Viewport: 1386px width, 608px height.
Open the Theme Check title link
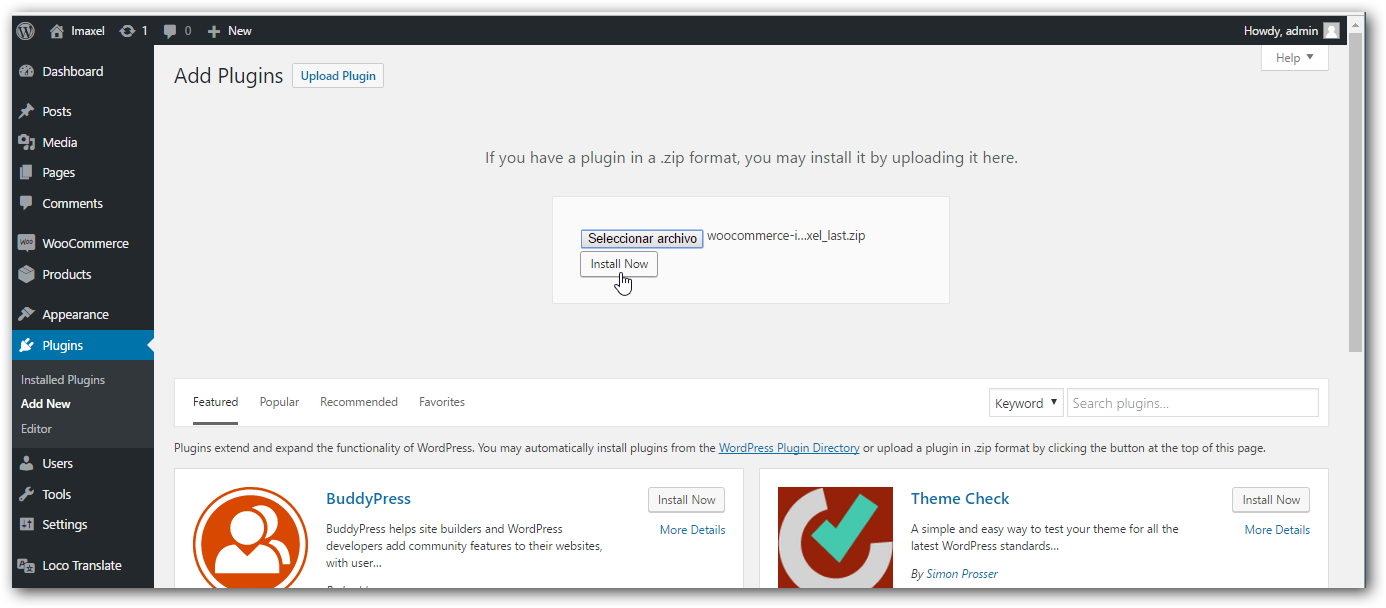960,499
